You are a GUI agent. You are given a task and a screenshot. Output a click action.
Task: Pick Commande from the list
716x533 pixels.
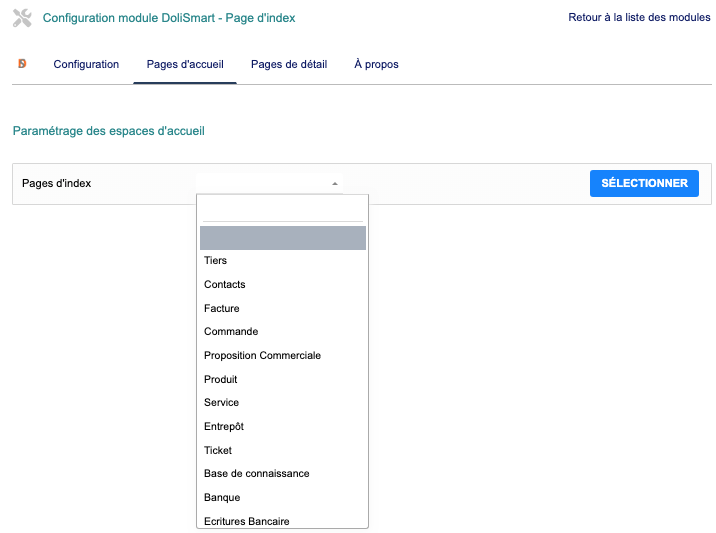pyautogui.click(x=231, y=332)
